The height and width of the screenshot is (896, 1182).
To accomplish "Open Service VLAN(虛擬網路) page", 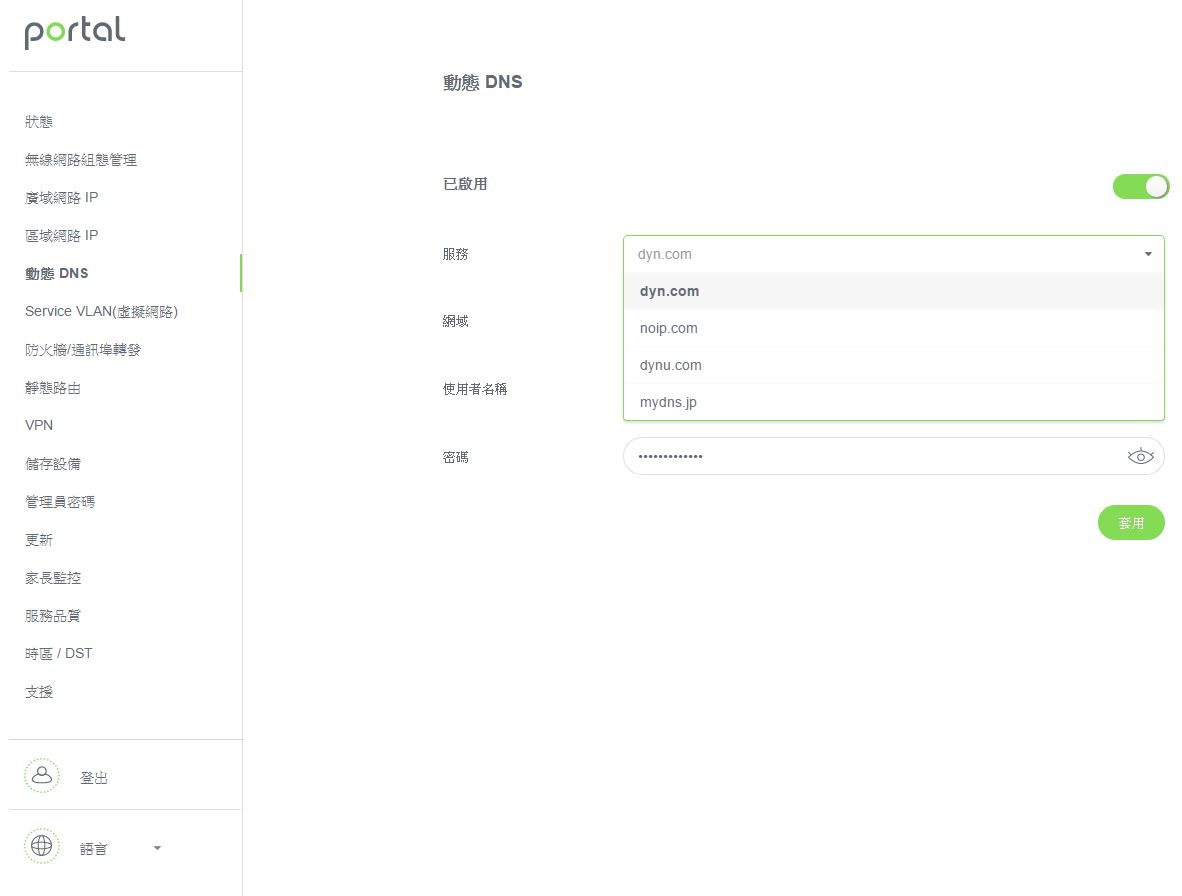I will tap(101, 311).
